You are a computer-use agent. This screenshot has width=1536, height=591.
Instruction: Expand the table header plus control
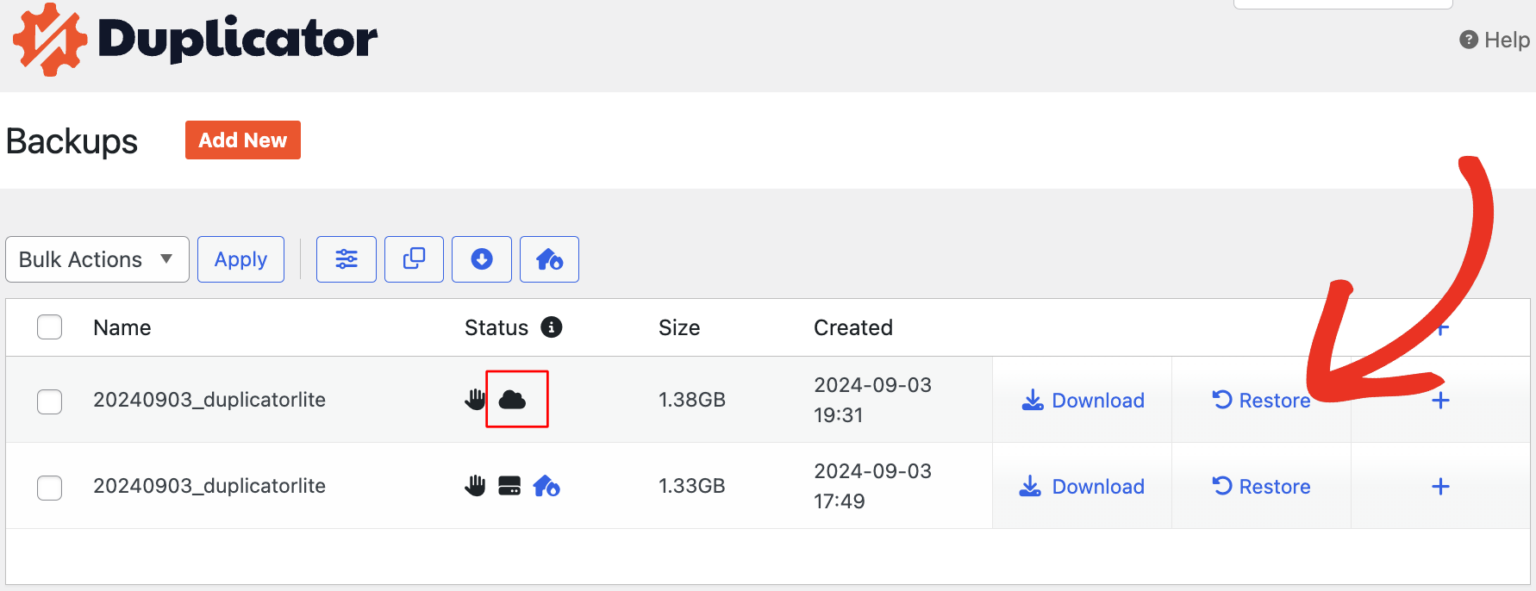(1440, 327)
